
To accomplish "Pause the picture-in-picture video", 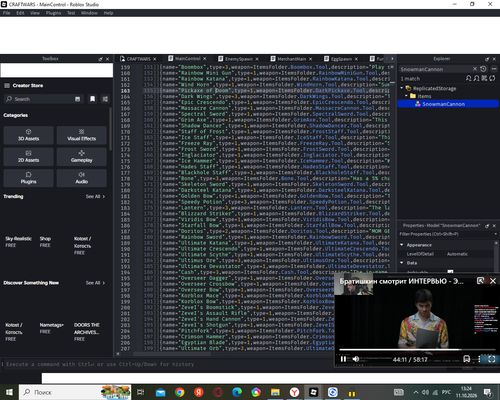I will pos(343,359).
